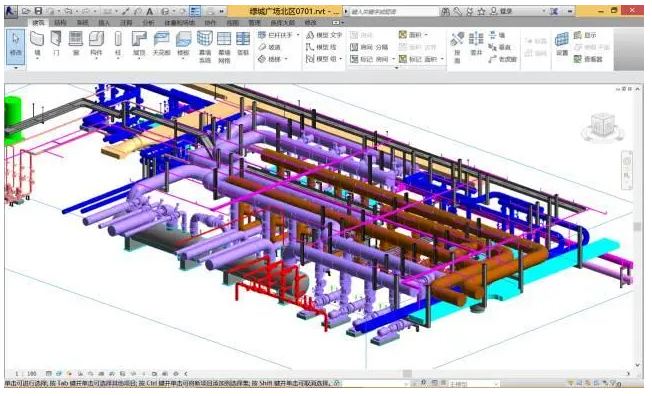Select the Window (窗) tool
This screenshot has width=652, height=396.
(75, 44)
